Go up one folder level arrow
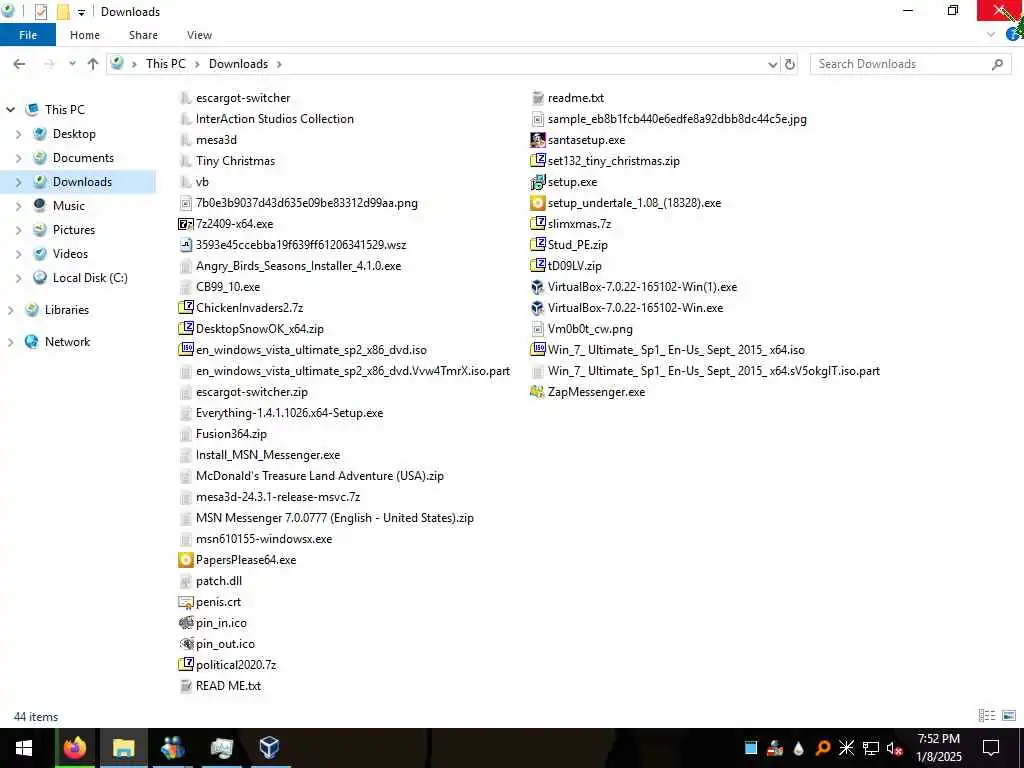Viewport: 1024px width, 768px height. (x=93, y=64)
